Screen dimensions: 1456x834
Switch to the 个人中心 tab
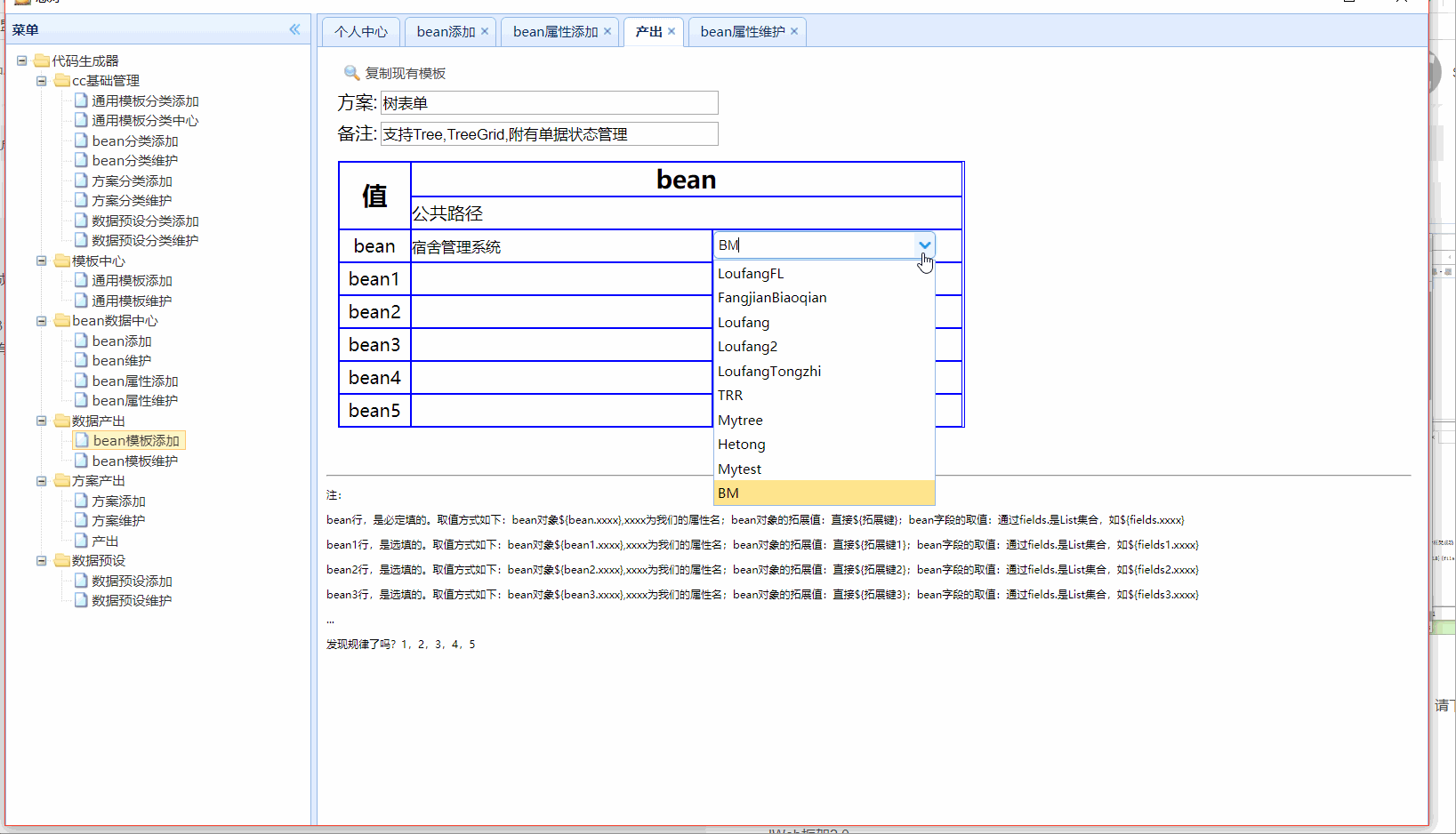(361, 31)
